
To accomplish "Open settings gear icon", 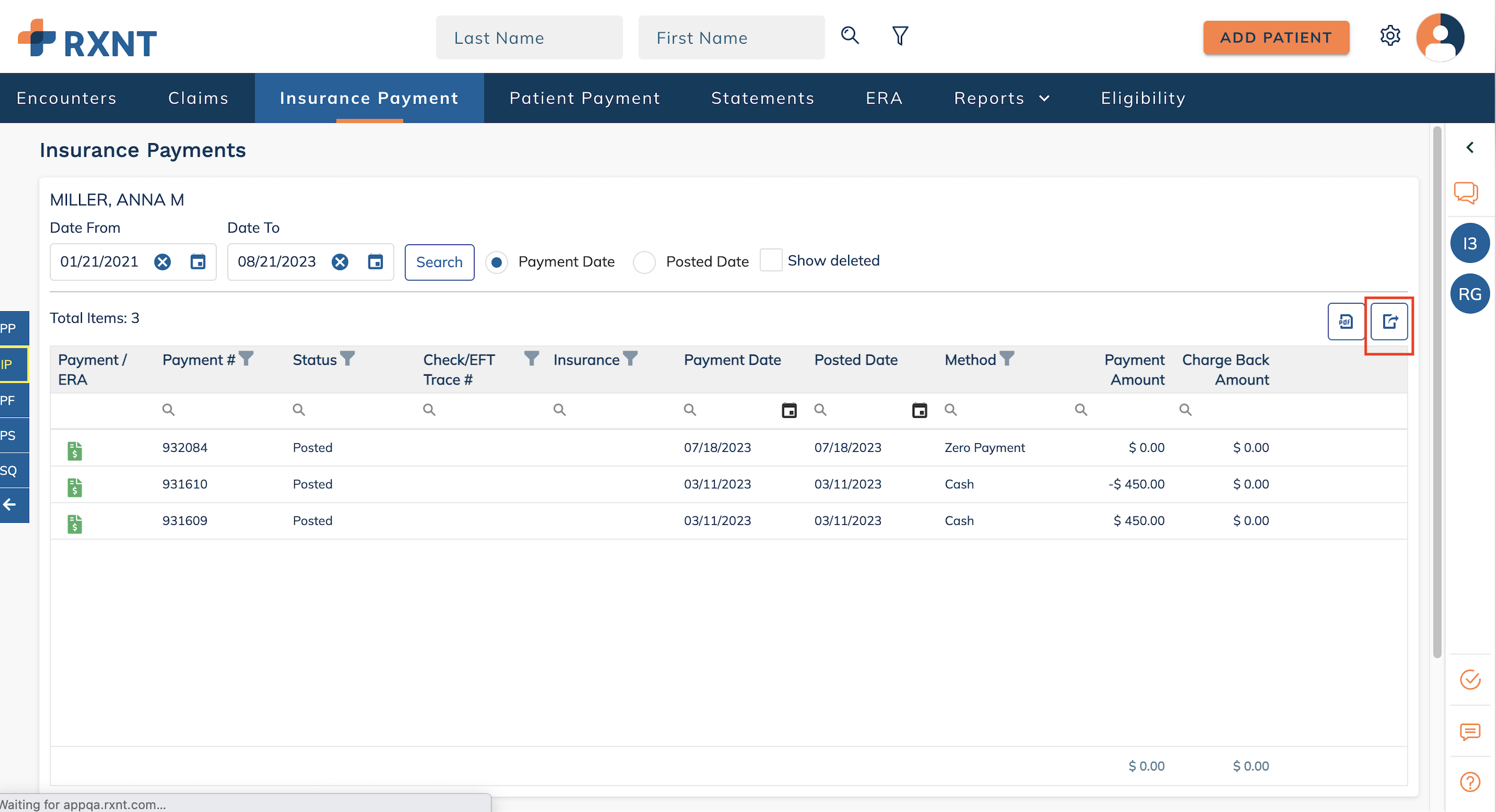I will tap(1390, 36).
